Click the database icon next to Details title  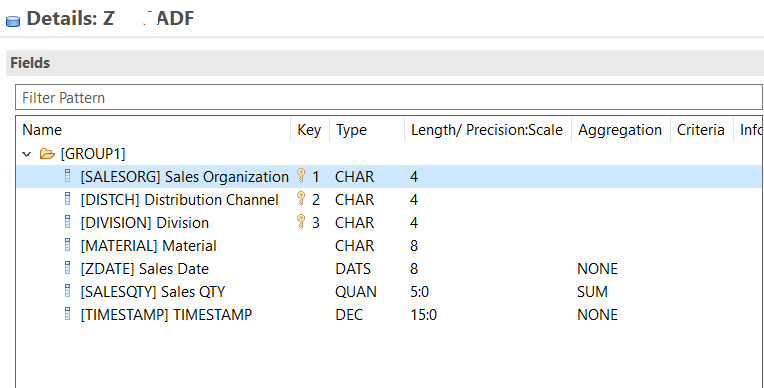13,21
